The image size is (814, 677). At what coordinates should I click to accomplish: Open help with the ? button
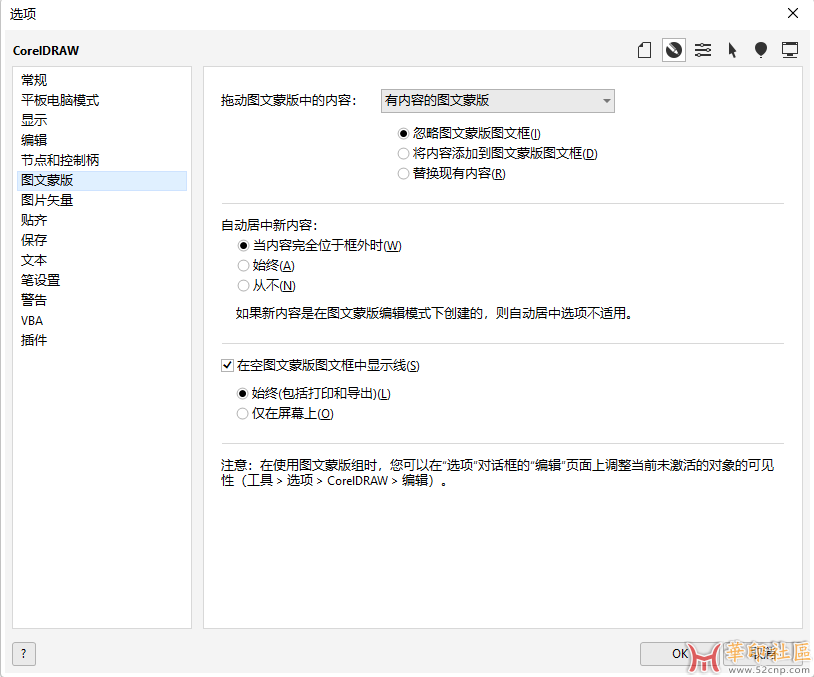tap(24, 654)
